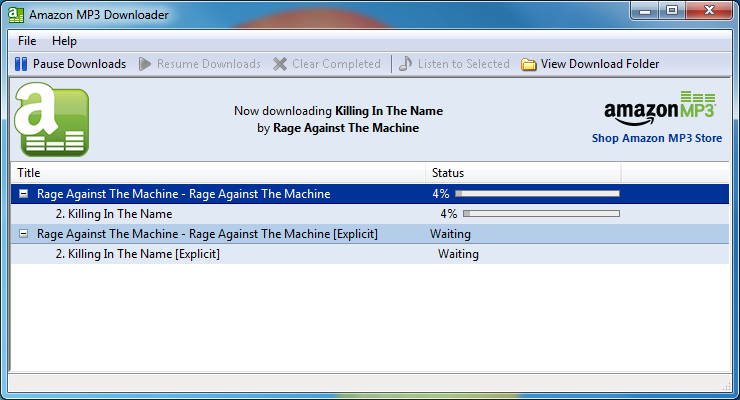740x400 pixels.
Task: Collapse the first Rage Against The Machine album
Action: 23,193
